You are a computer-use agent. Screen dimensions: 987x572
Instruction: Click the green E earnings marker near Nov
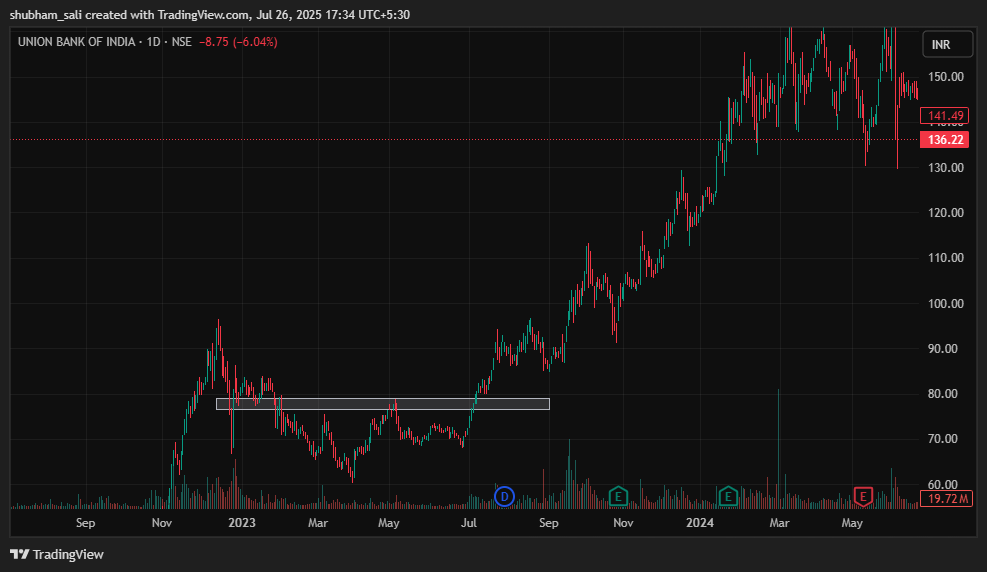tap(618, 496)
